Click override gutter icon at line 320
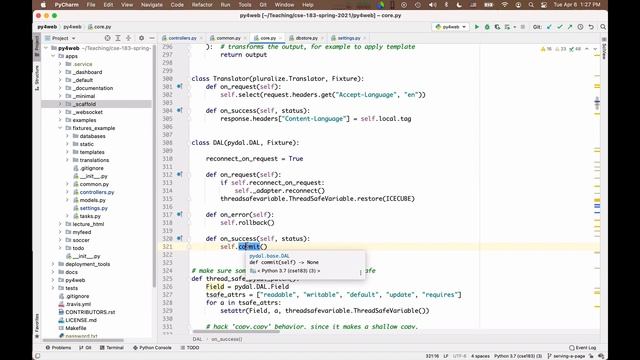Viewport: 640px width, 360px height. [x=179, y=238]
